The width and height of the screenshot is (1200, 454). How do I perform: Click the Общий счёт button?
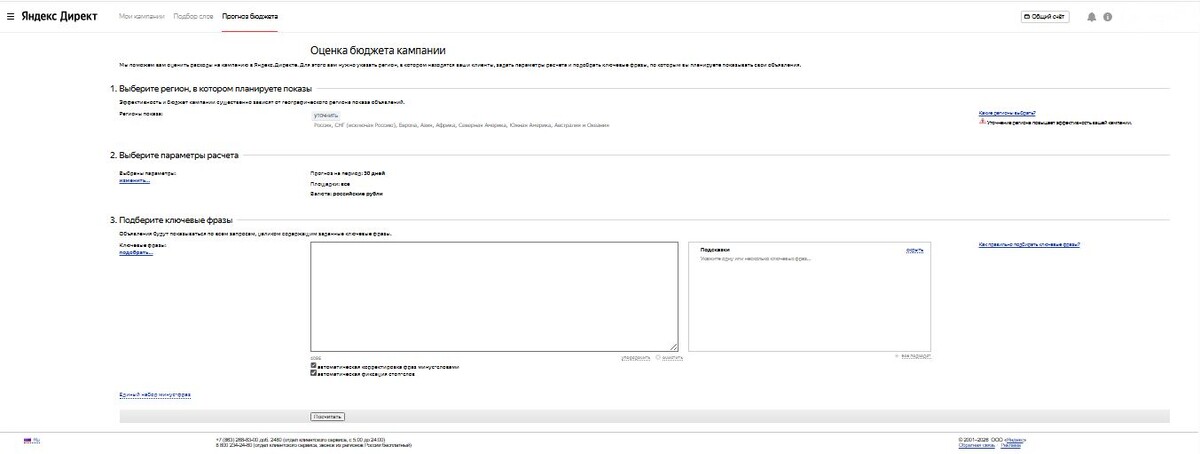coord(1045,17)
